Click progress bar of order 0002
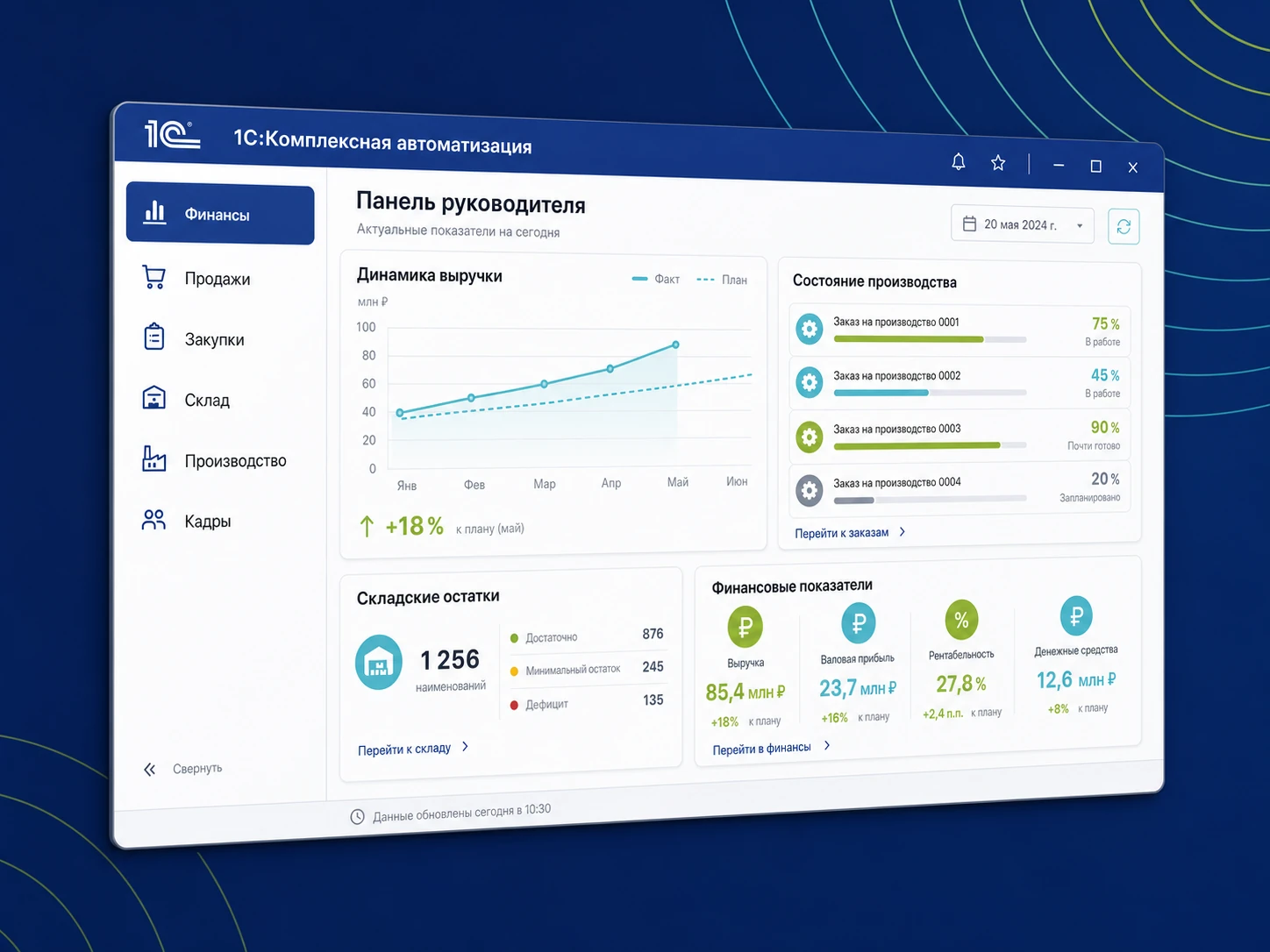The width and height of the screenshot is (1270, 952). click(930, 393)
